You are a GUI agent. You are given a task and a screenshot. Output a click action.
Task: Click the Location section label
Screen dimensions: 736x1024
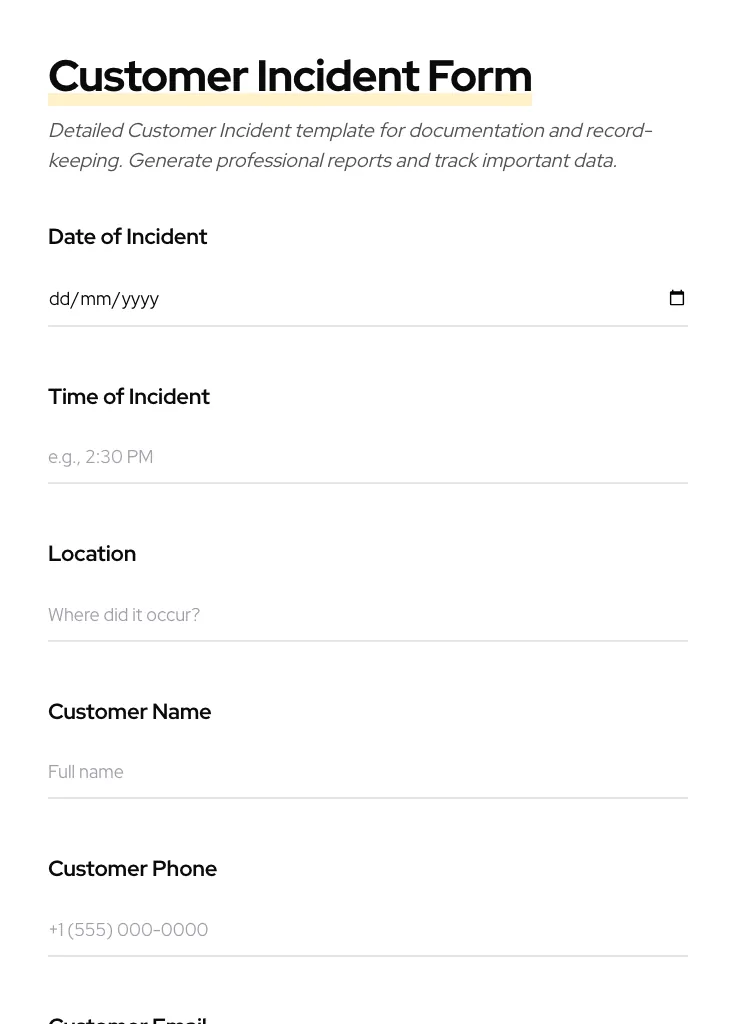(92, 553)
